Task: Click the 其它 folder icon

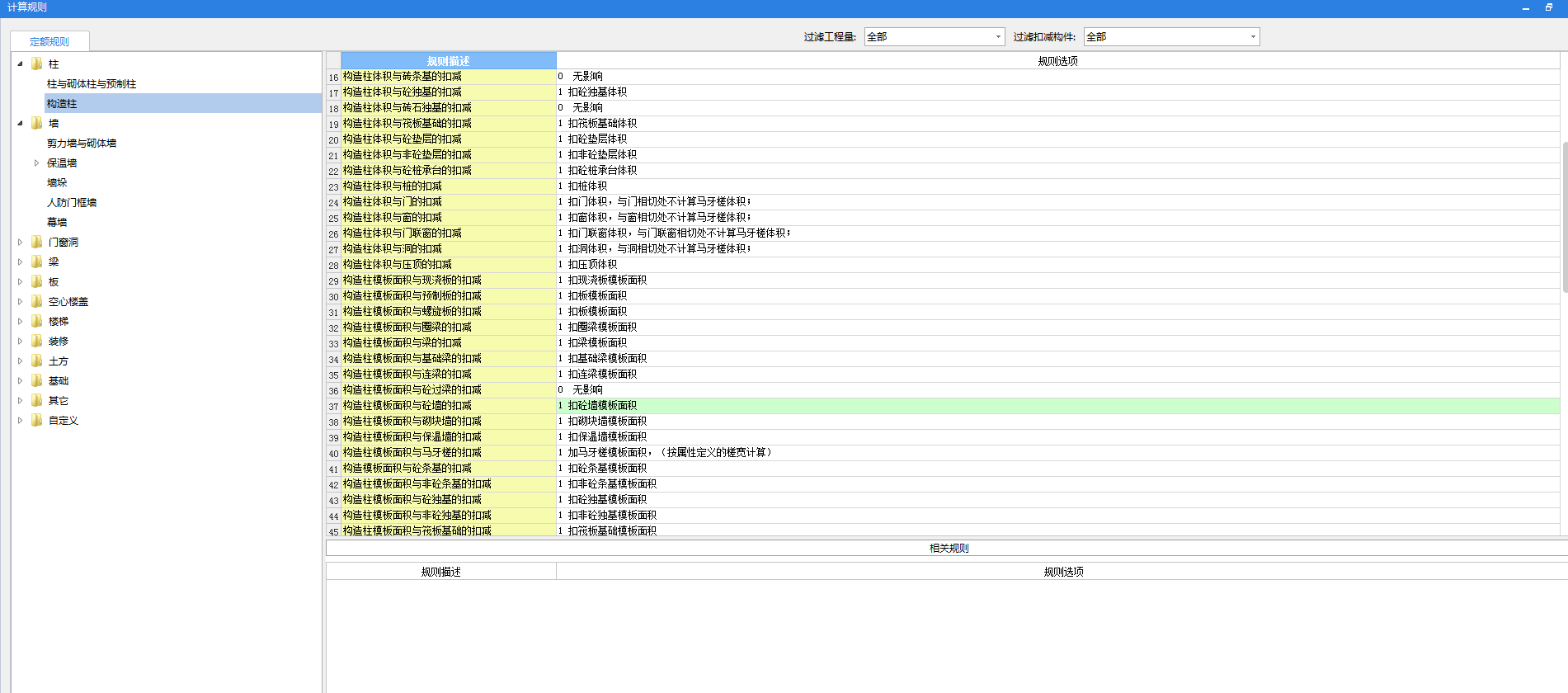Action: point(36,400)
